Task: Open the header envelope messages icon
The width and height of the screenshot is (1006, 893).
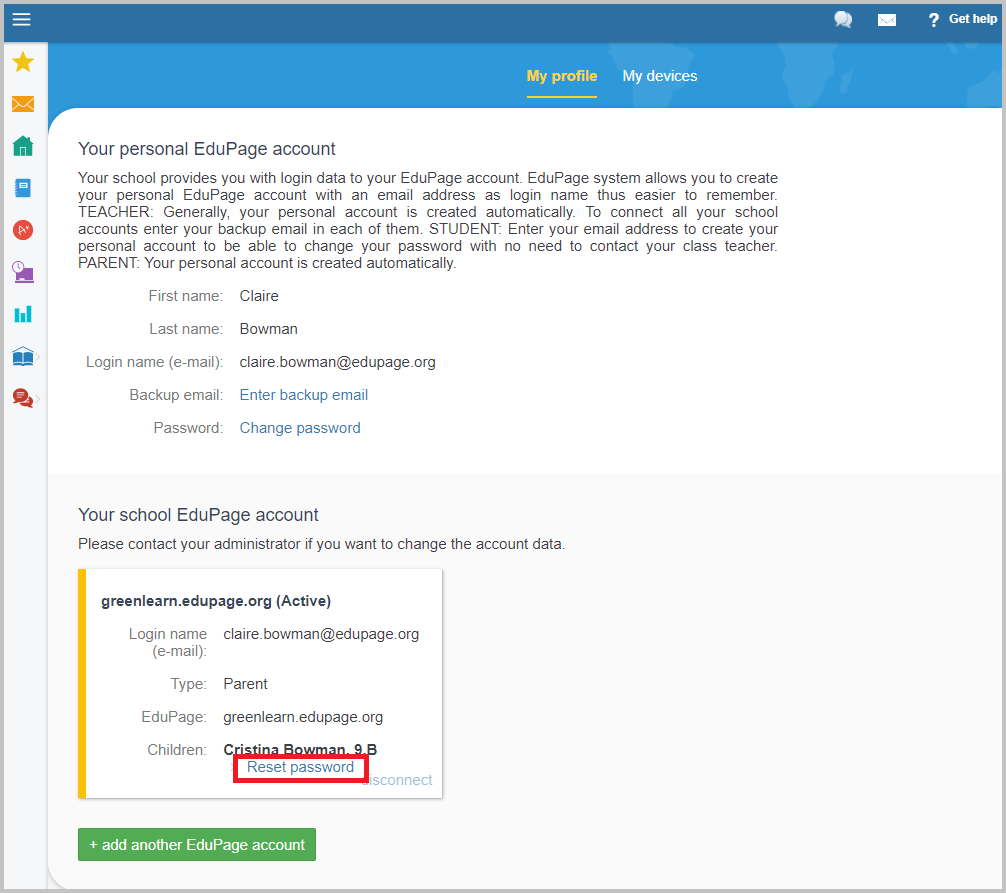Action: pos(887,21)
